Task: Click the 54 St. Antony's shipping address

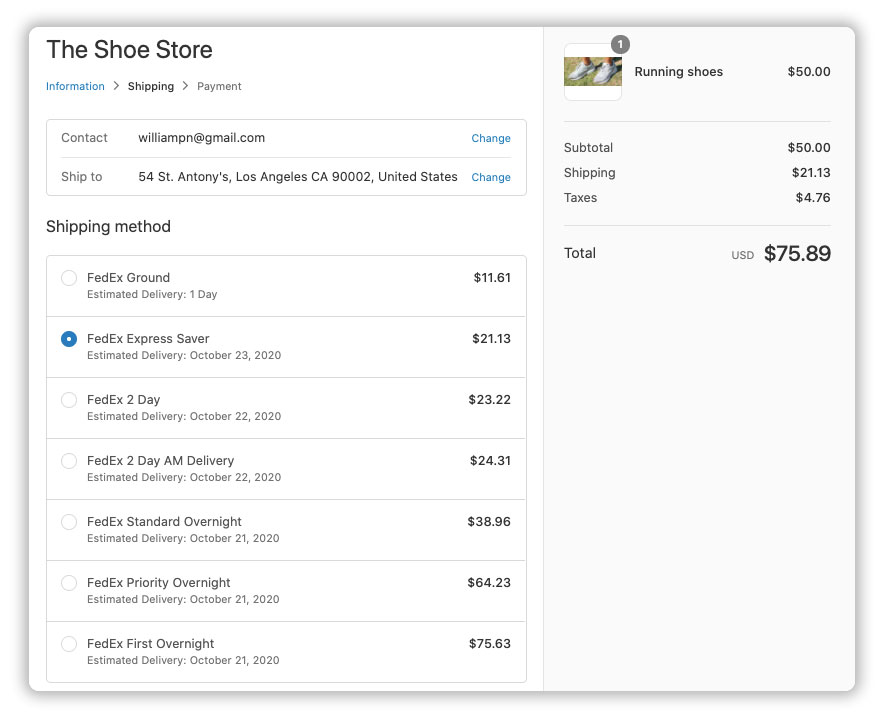Action: click(298, 176)
